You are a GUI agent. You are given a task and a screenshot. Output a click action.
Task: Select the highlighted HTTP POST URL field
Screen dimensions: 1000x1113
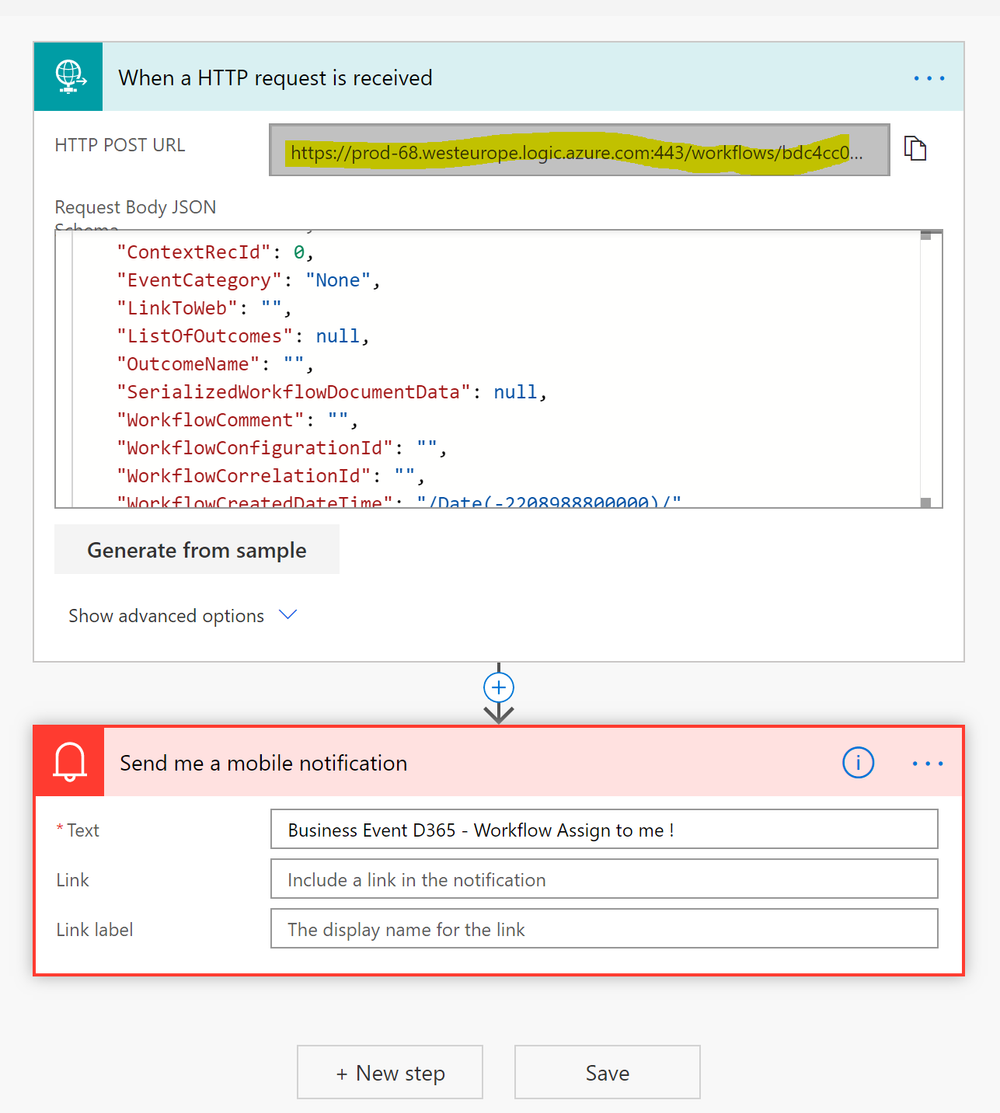580,149
